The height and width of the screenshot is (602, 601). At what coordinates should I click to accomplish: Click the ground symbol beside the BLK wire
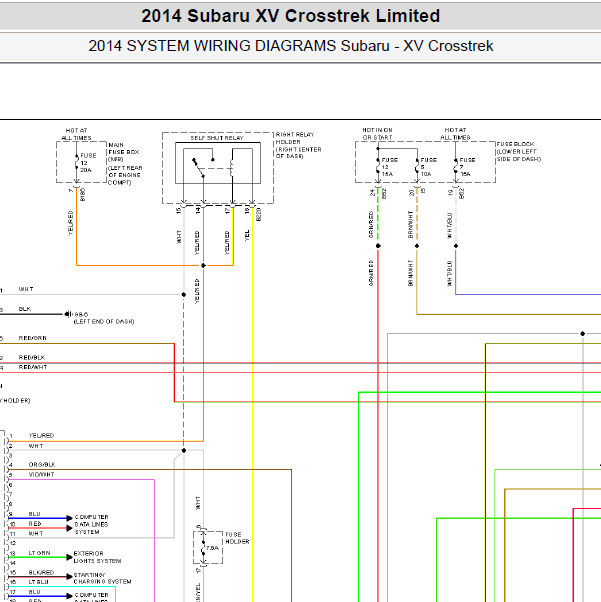point(68,314)
